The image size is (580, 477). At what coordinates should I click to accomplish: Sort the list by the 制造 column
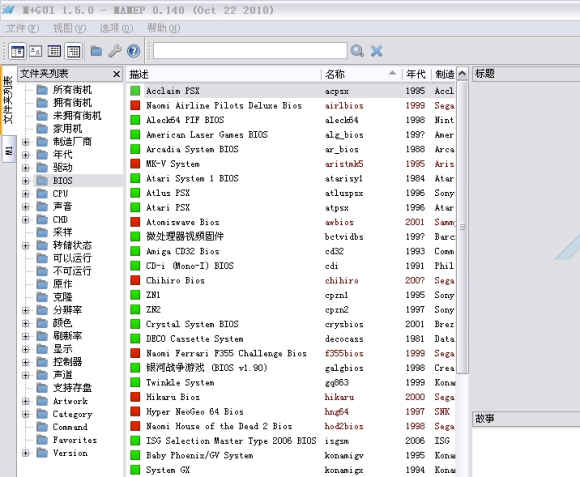click(444, 74)
